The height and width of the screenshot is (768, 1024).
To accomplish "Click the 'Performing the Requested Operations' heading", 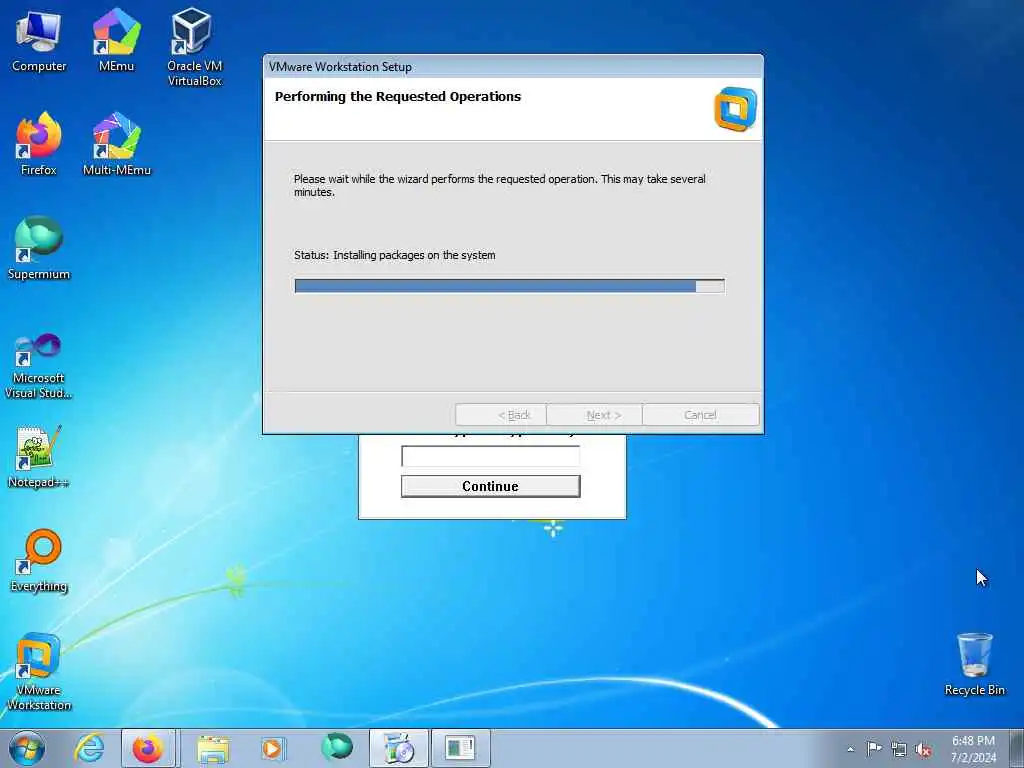I will 398,97.
